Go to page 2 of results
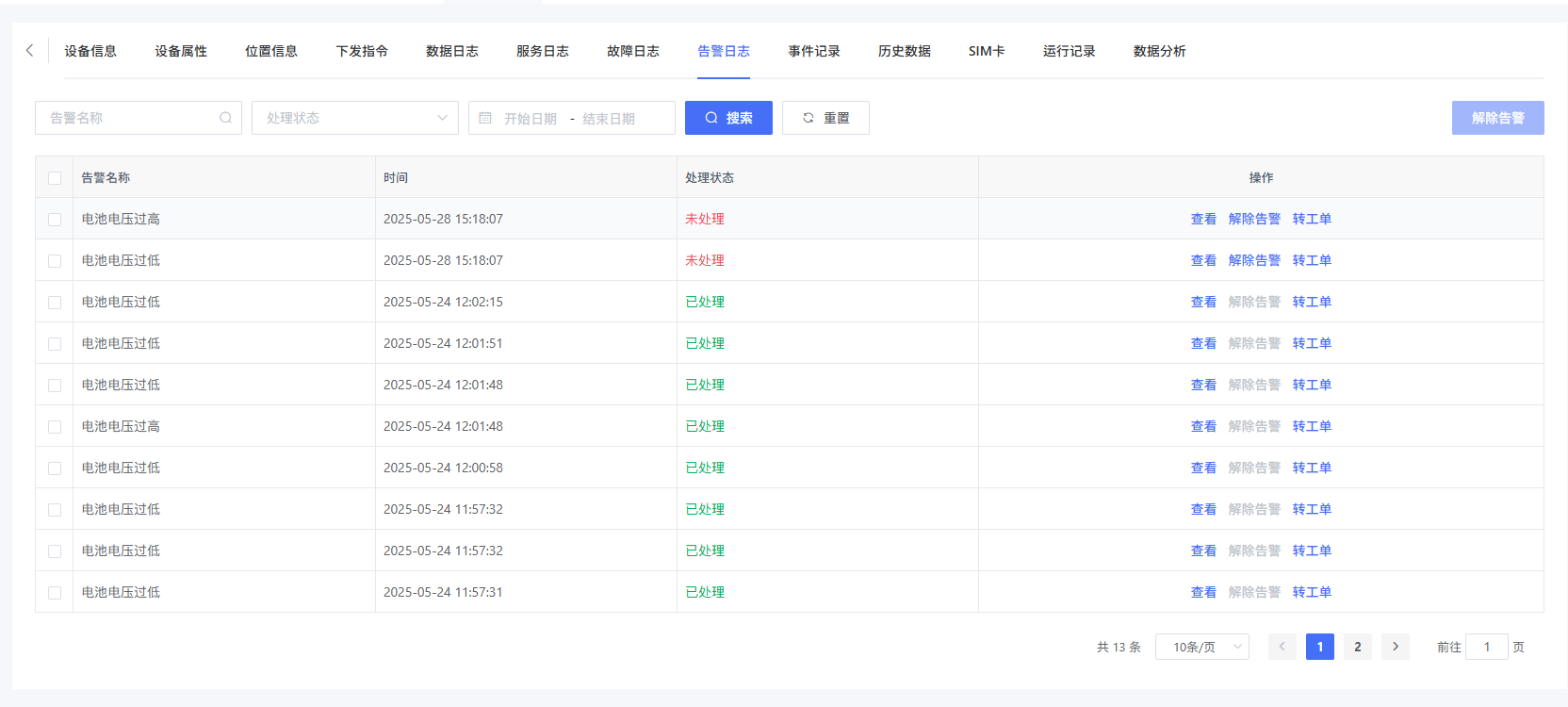1568x707 pixels. (x=1357, y=647)
